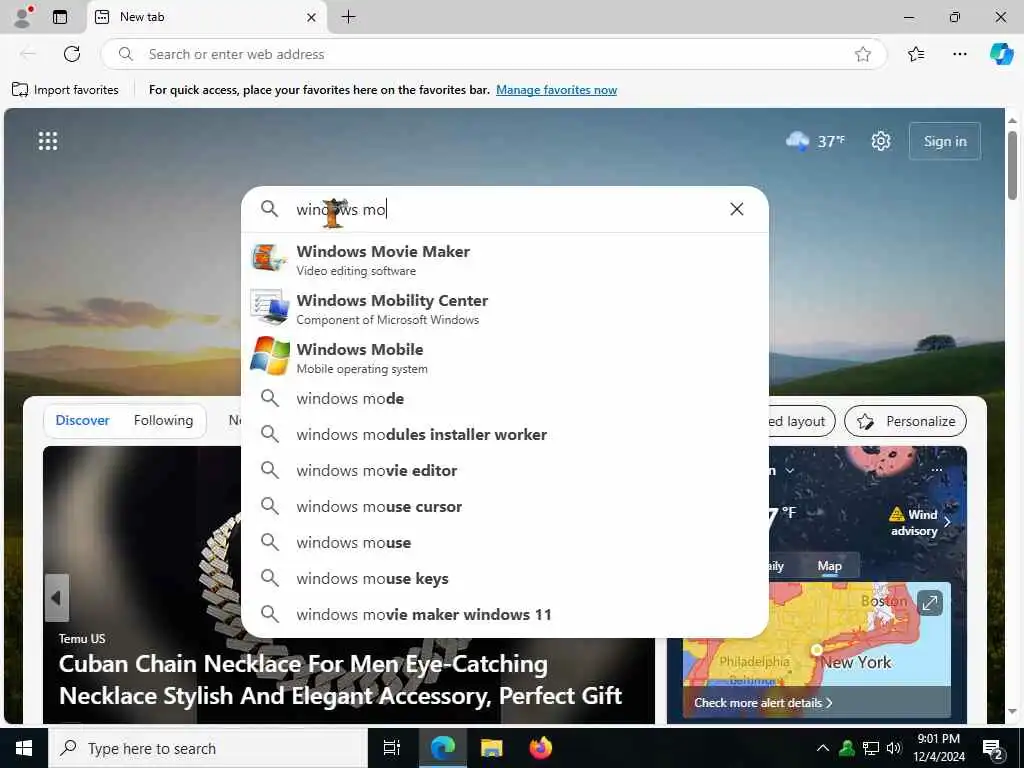Go to previous news slide arrow
Image resolution: width=1024 pixels, height=768 pixels.
click(x=56, y=598)
